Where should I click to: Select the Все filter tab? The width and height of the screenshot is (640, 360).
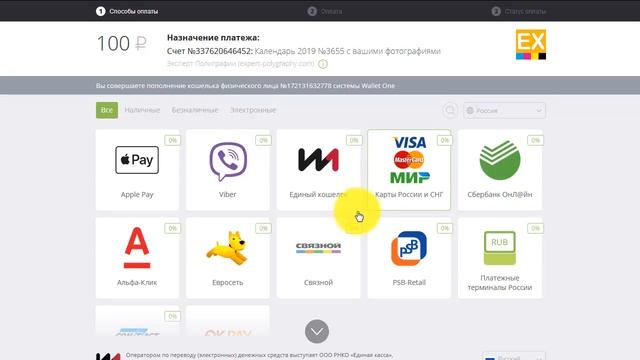[x=107, y=110]
